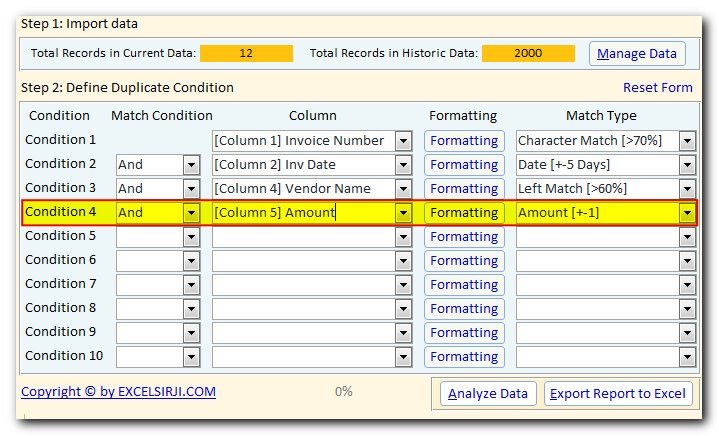Open Condition 5 match condition dropdown arrow

(x=192, y=237)
